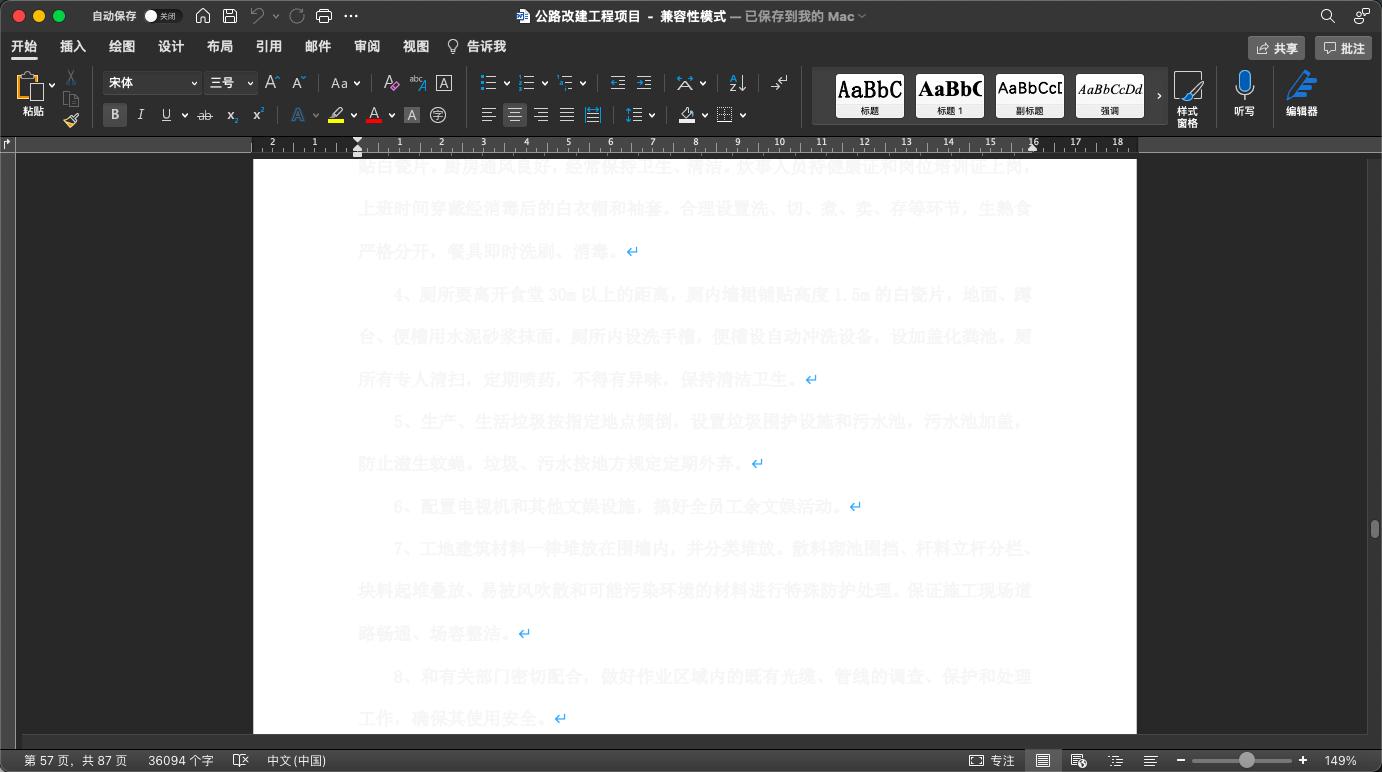Expand the font size dropdown

(250, 83)
